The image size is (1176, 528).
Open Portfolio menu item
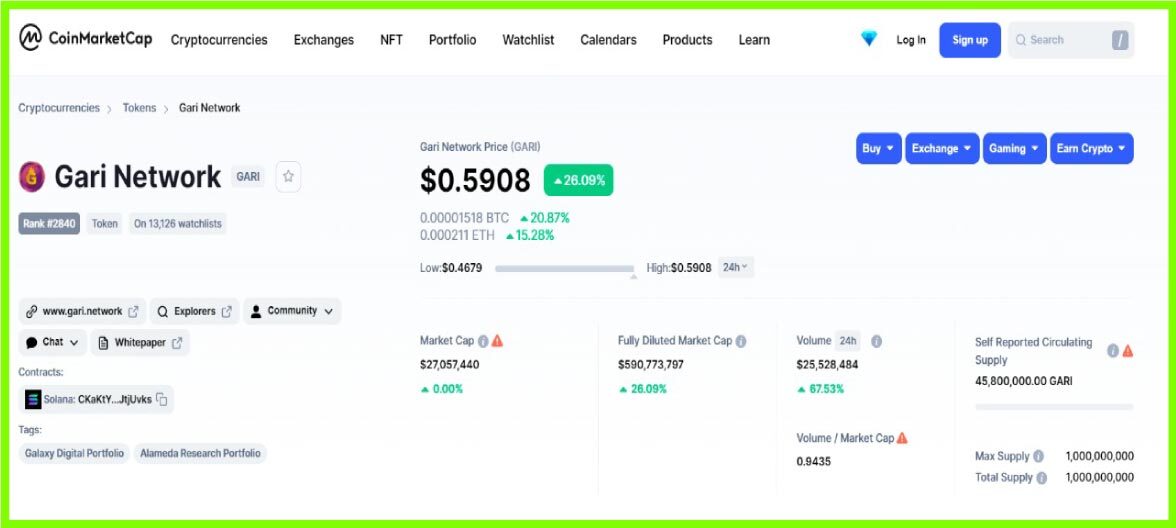point(452,40)
